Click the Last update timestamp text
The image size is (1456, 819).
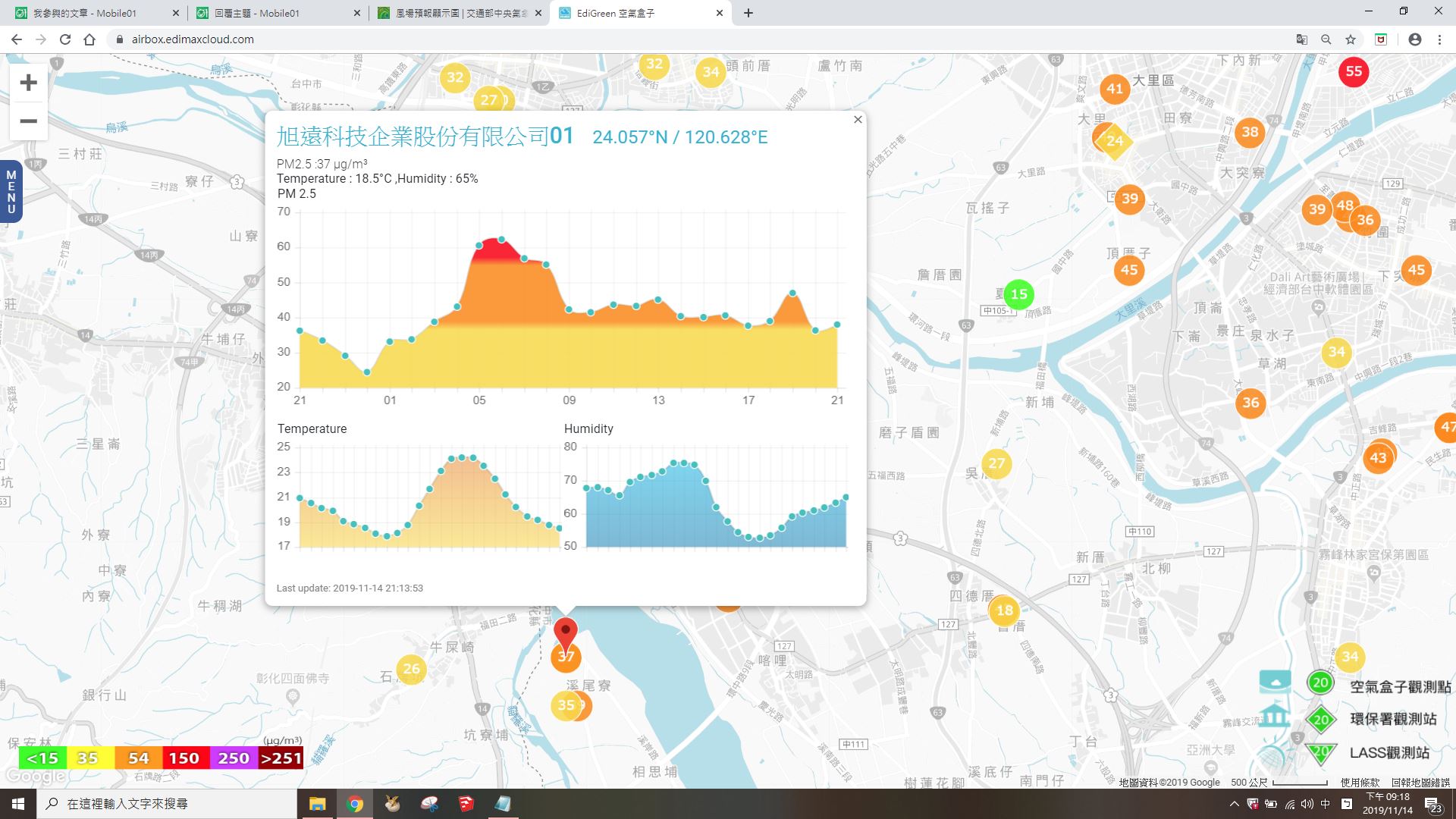coord(350,588)
